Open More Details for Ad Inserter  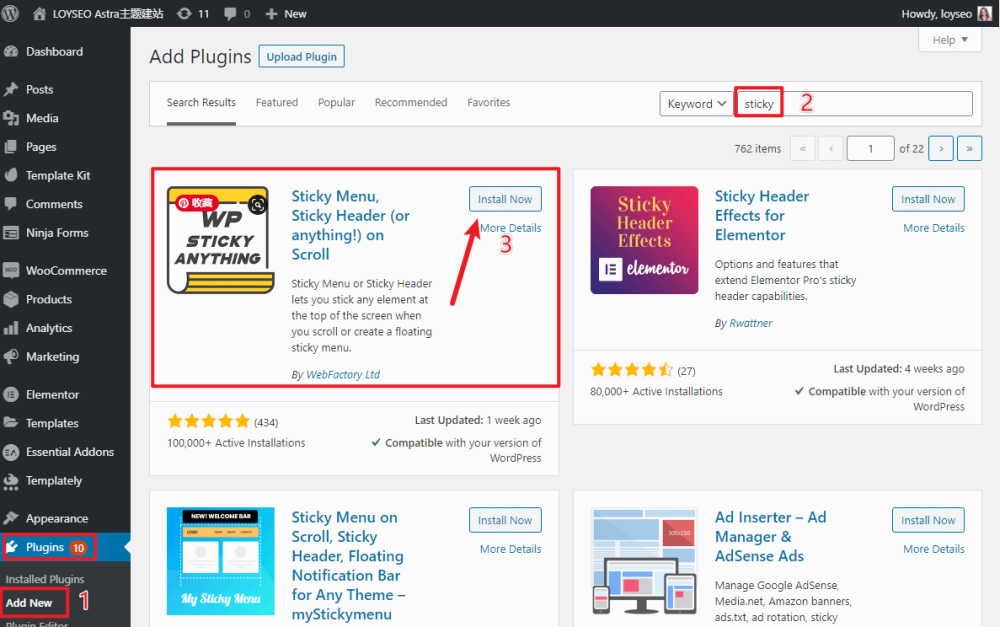point(934,549)
